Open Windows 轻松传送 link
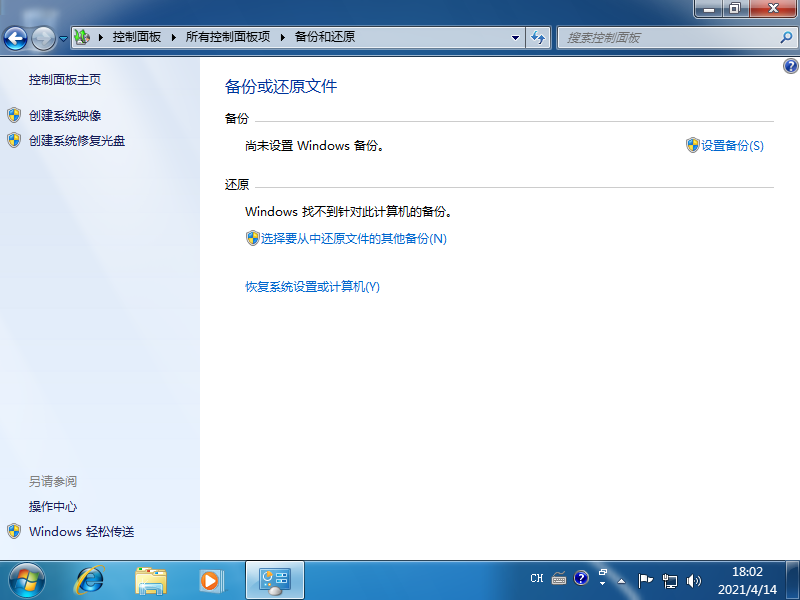Viewport: 800px width, 600px height. click(82, 532)
